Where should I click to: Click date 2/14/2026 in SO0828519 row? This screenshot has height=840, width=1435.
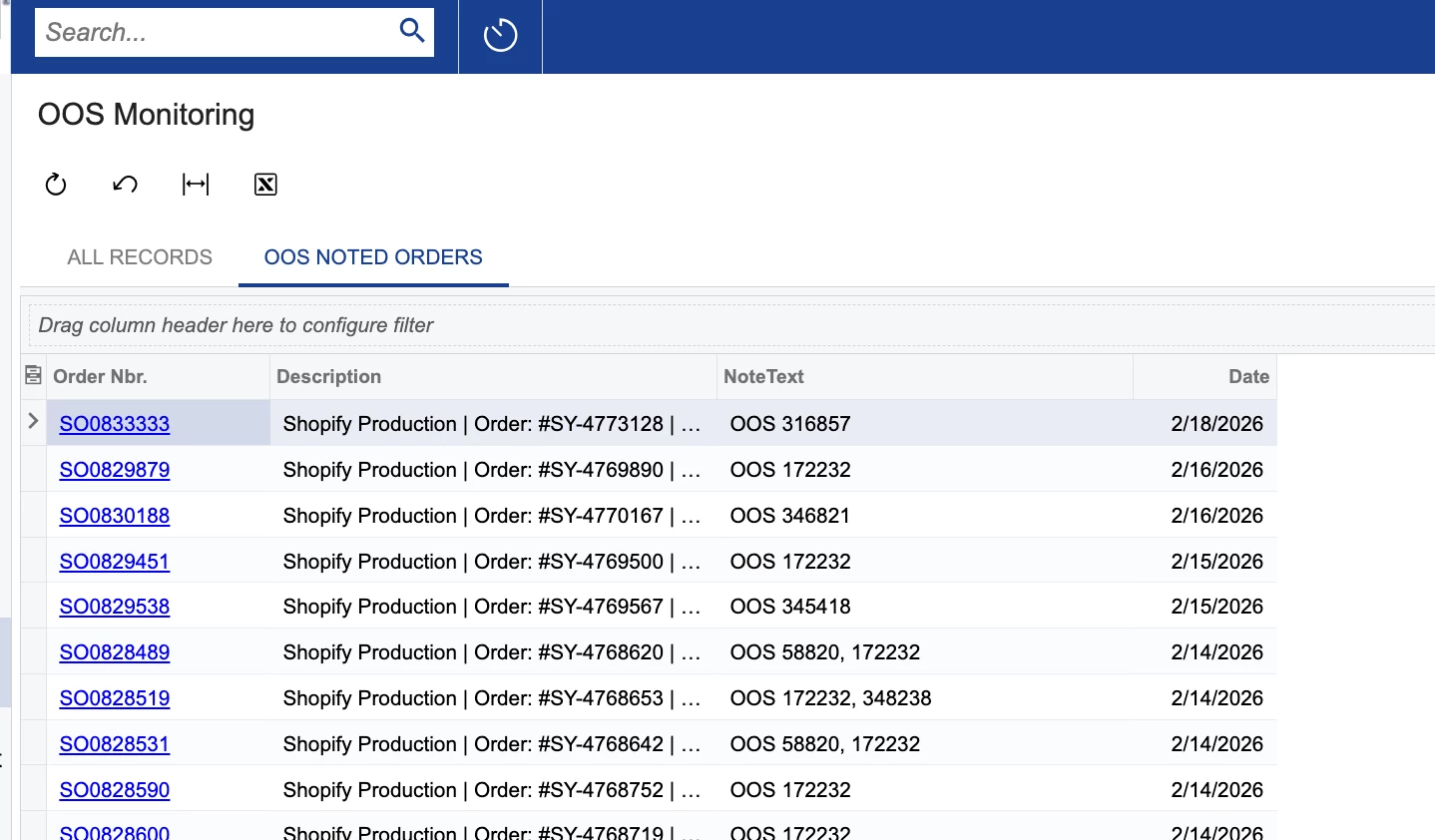1205,698
